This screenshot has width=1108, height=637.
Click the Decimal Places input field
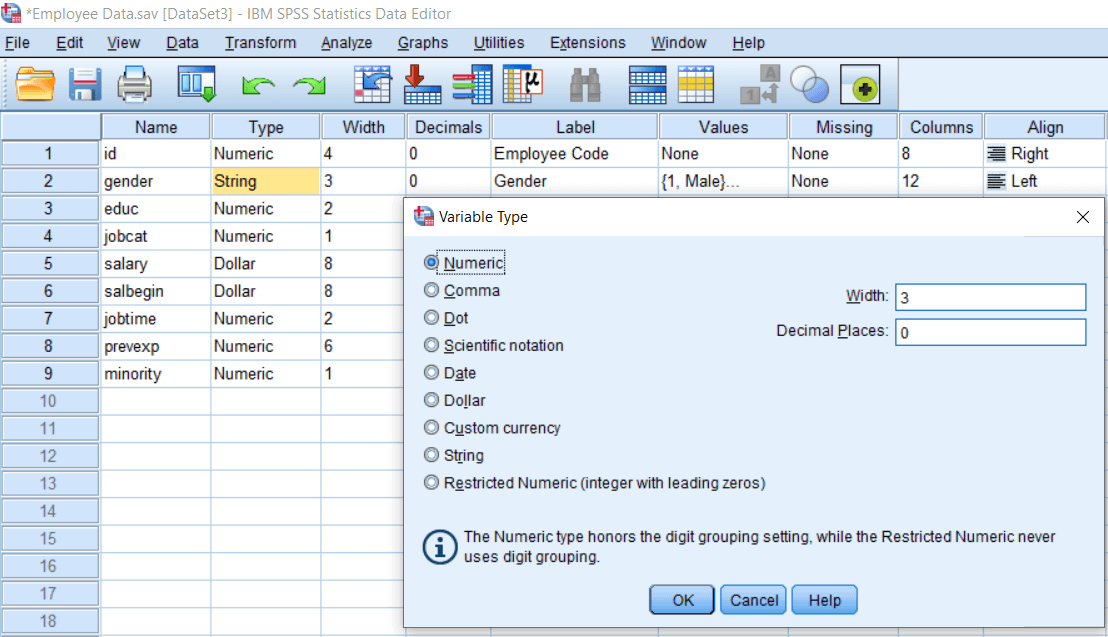coord(991,332)
